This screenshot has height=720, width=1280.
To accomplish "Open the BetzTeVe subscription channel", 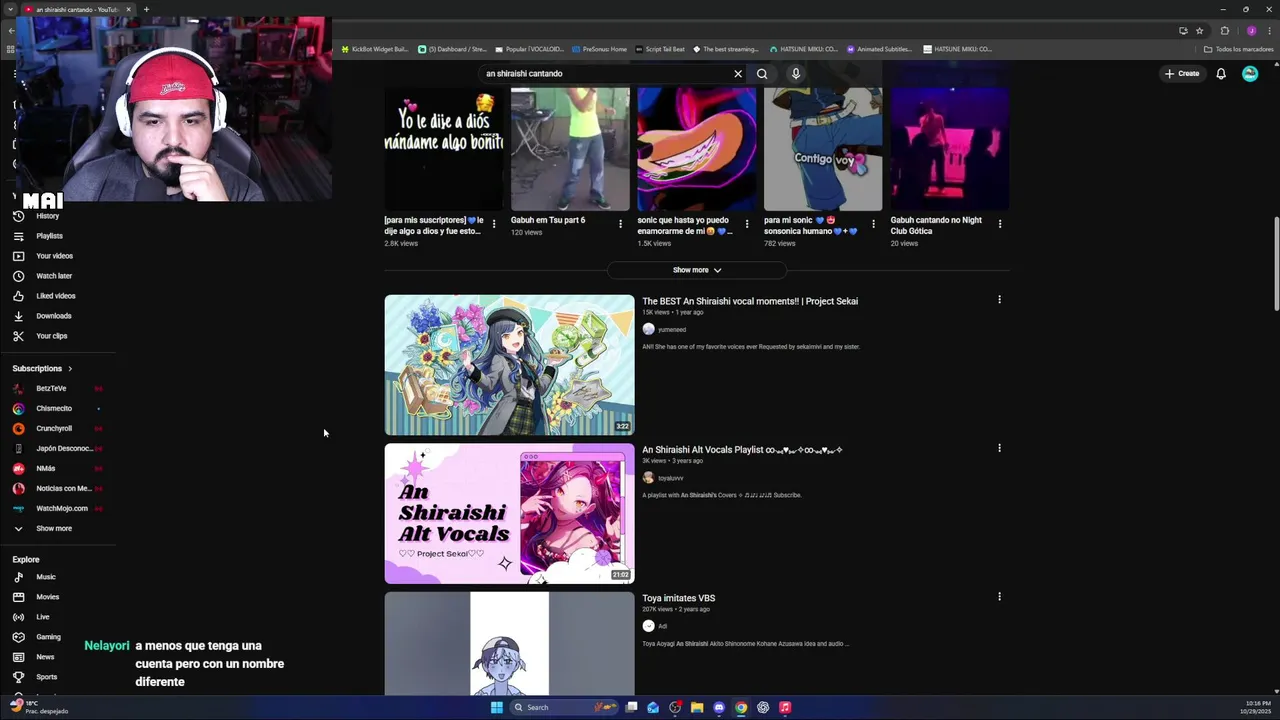I will (51, 388).
